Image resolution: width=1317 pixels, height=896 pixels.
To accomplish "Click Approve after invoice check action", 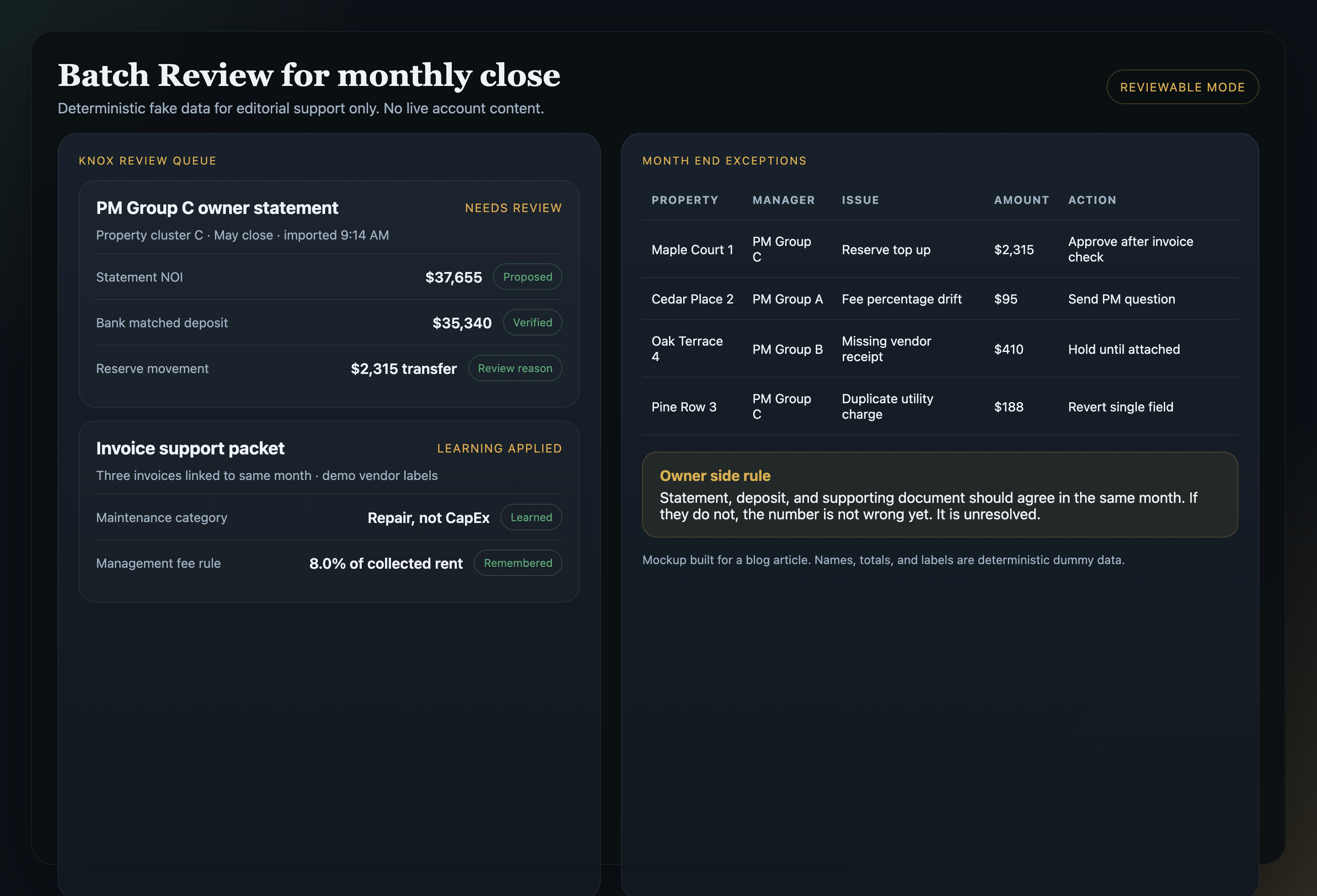I will pyautogui.click(x=1130, y=249).
